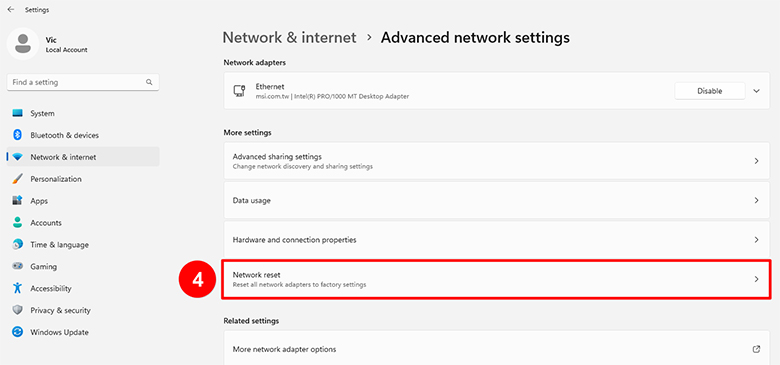This screenshot has height=365, width=780.
Task: Click the back arrow in Settings header
Action: 11,9
